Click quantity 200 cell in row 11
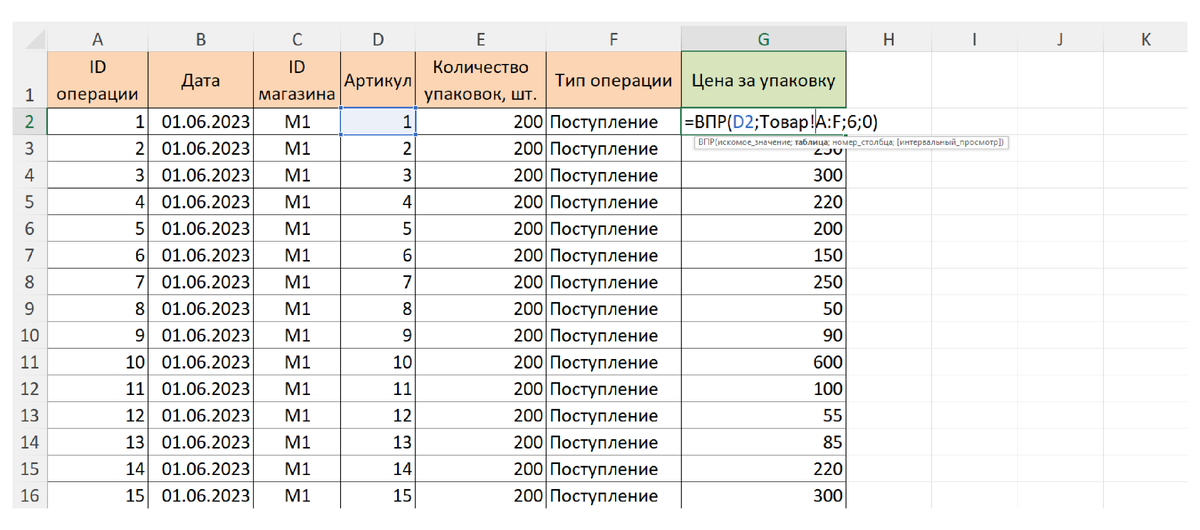The image size is (1200, 530). click(x=481, y=362)
